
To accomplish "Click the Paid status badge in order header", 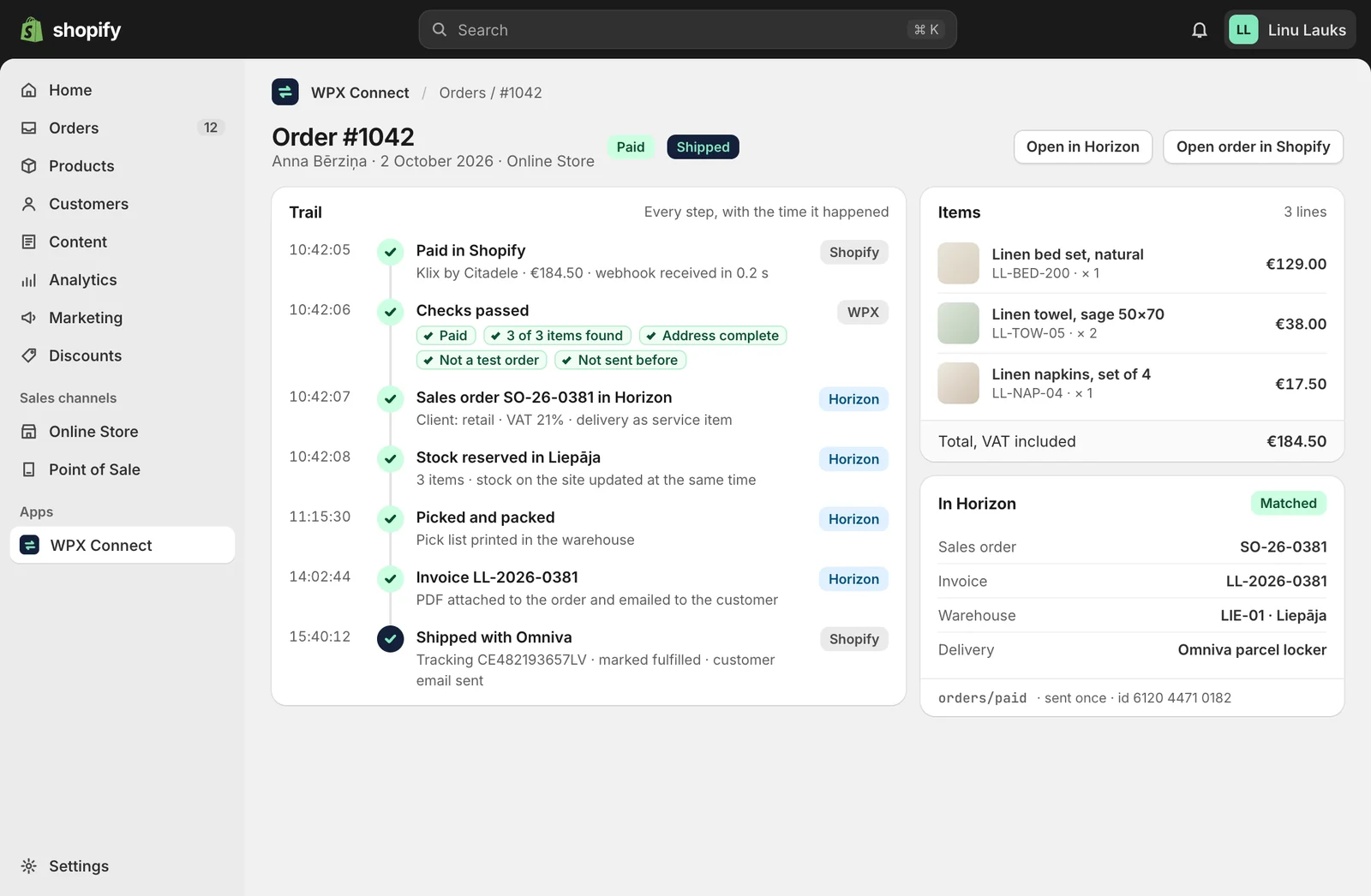I will pos(631,147).
